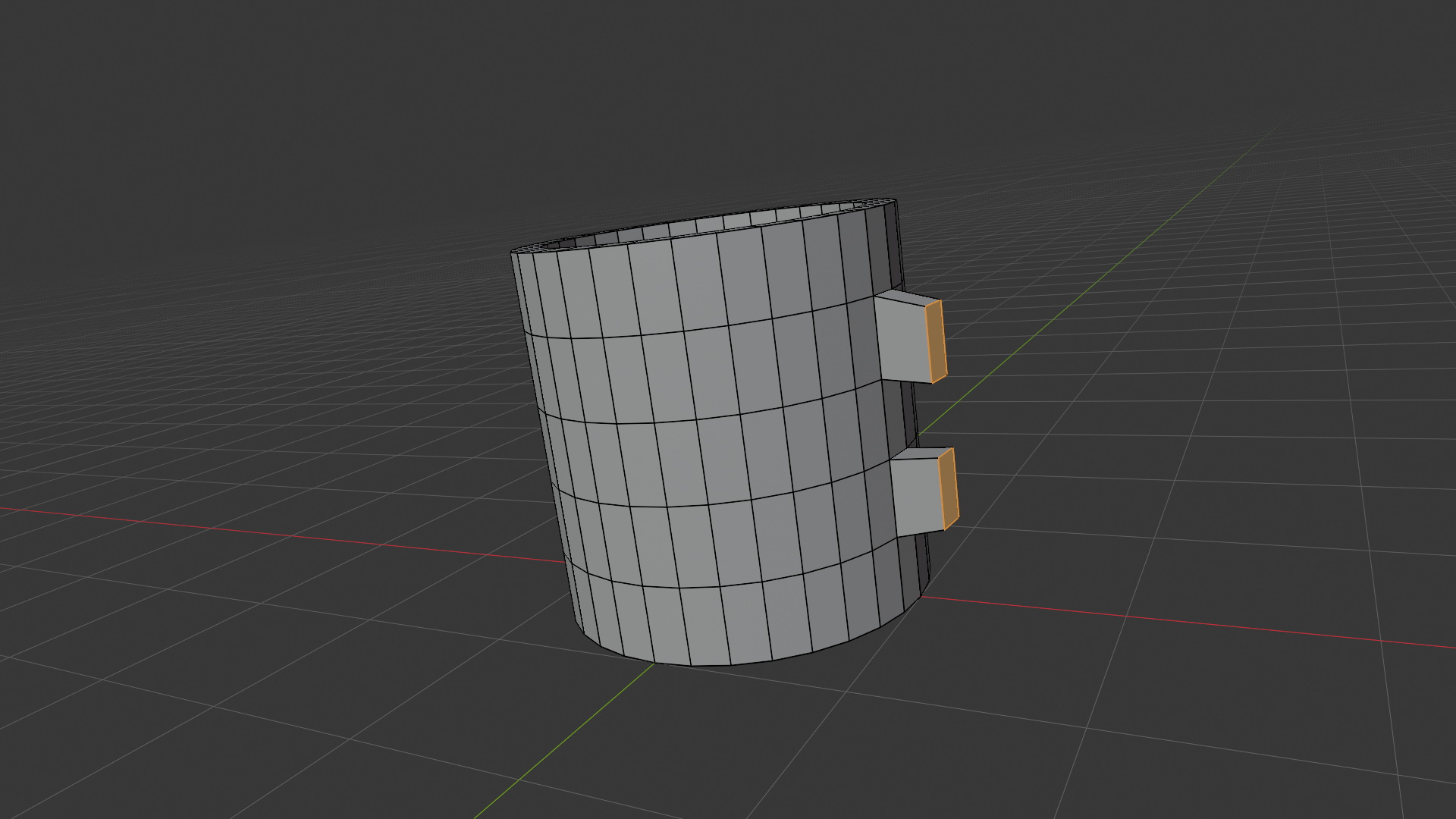
Task: Click the top face of the upper extruded stub
Action: pos(909,297)
